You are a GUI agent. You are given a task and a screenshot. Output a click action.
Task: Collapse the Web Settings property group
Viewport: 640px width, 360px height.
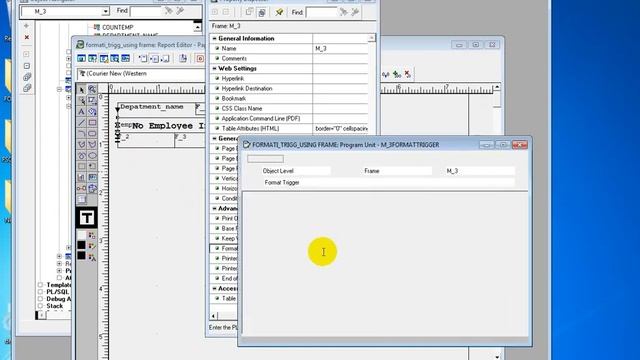tap(214, 69)
